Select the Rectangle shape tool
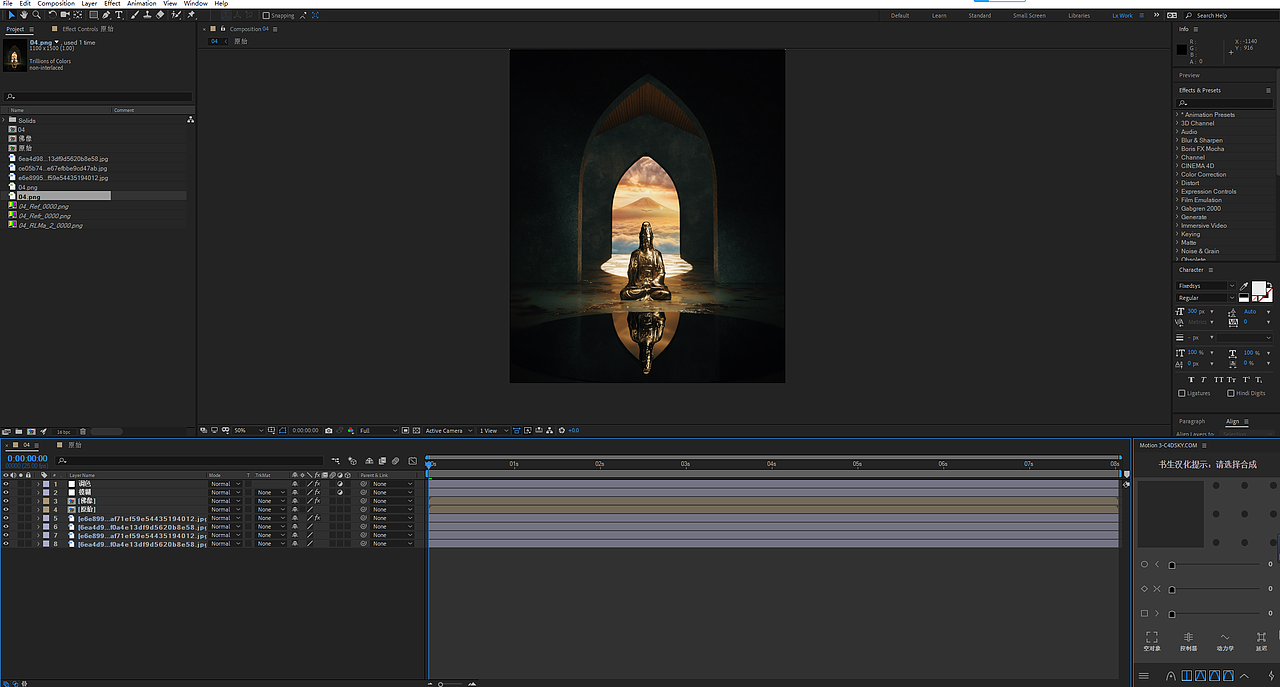 [94, 15]
